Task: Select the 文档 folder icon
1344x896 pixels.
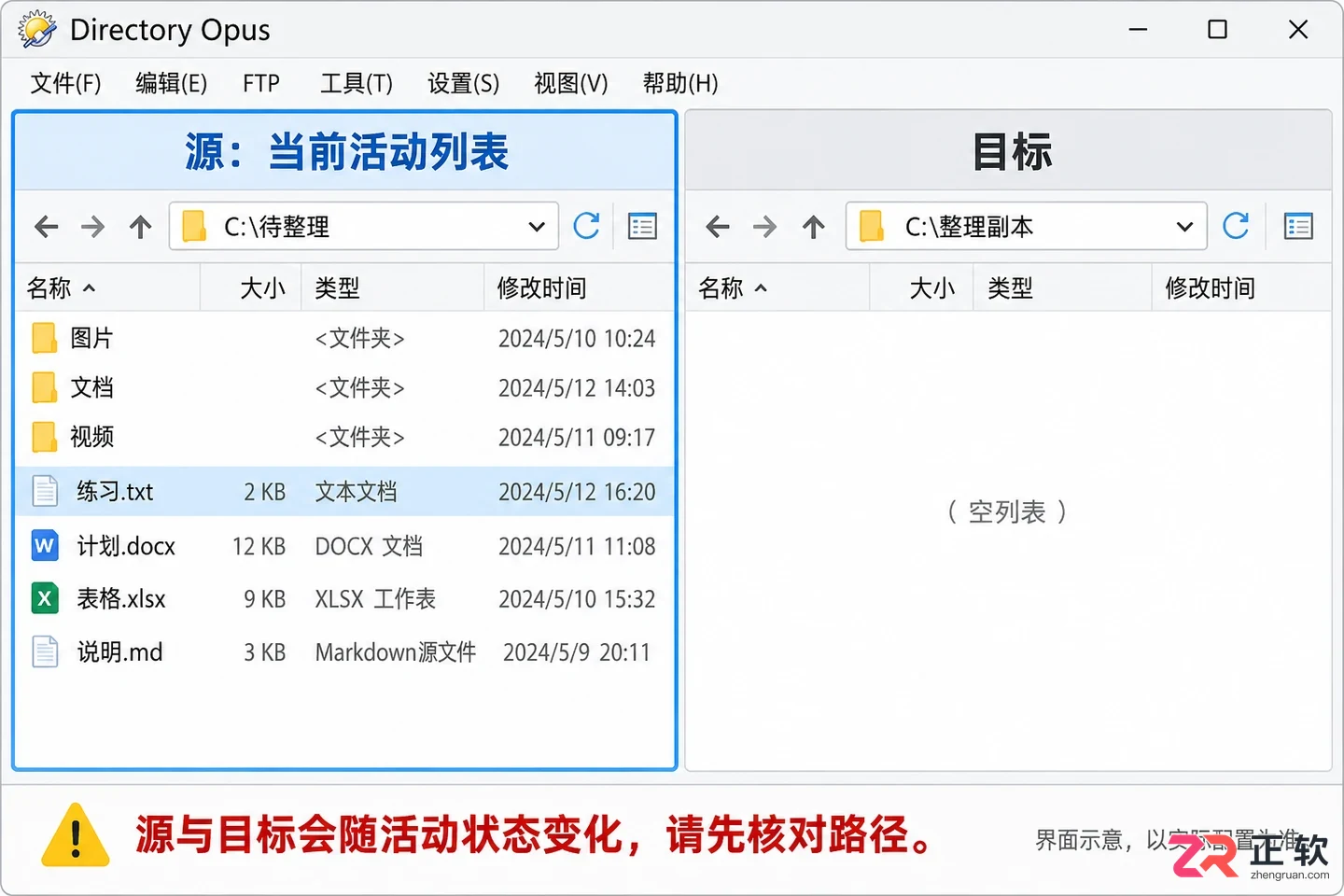Action: (44, 387)
